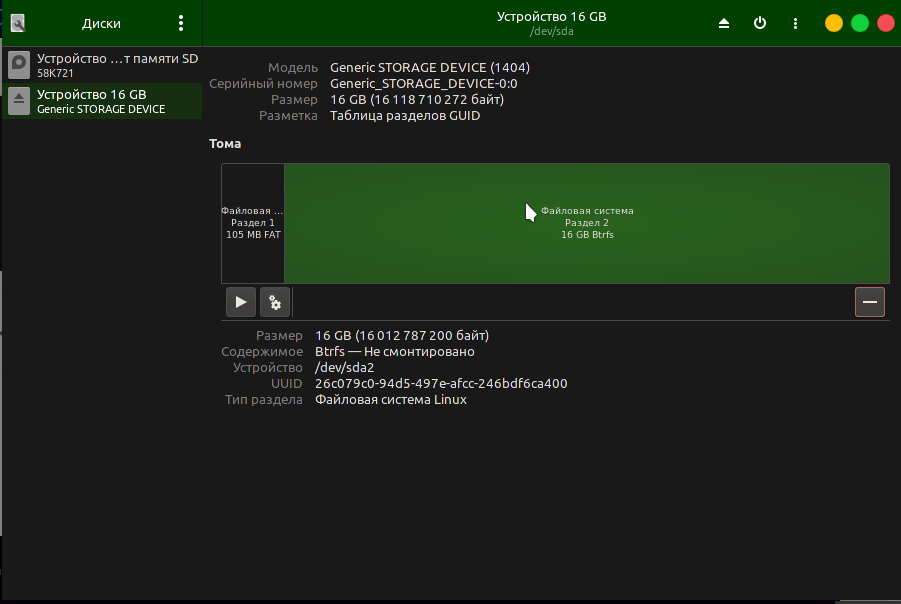The height and width of the screenshot is (604, 901).
Task: Open the Диски application menu
Action: 180,23
